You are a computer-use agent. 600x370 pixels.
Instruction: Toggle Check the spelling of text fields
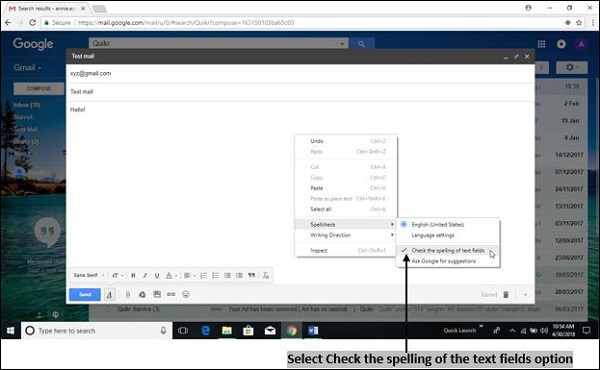(448, 251)
